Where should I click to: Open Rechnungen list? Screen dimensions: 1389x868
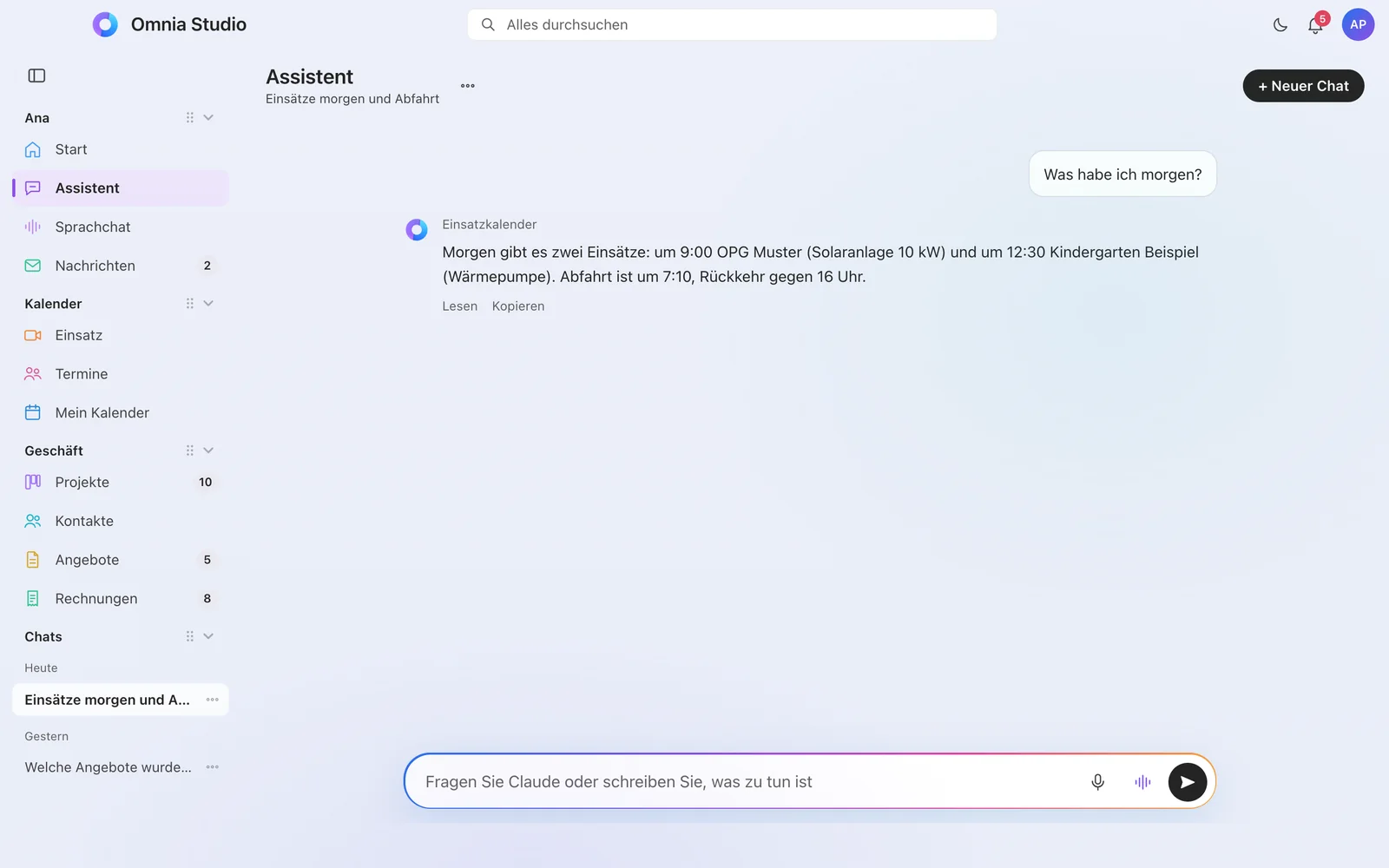(121, 598)
